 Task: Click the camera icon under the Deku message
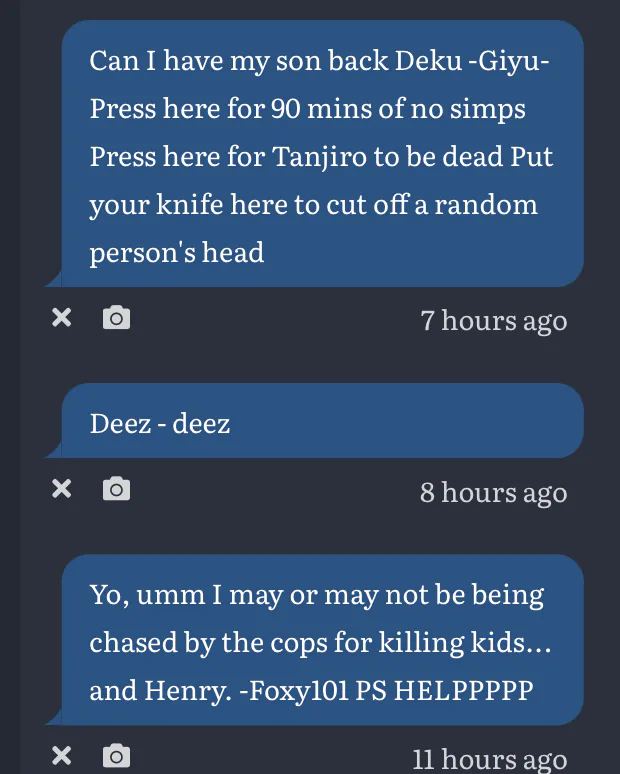pos(117,318)
